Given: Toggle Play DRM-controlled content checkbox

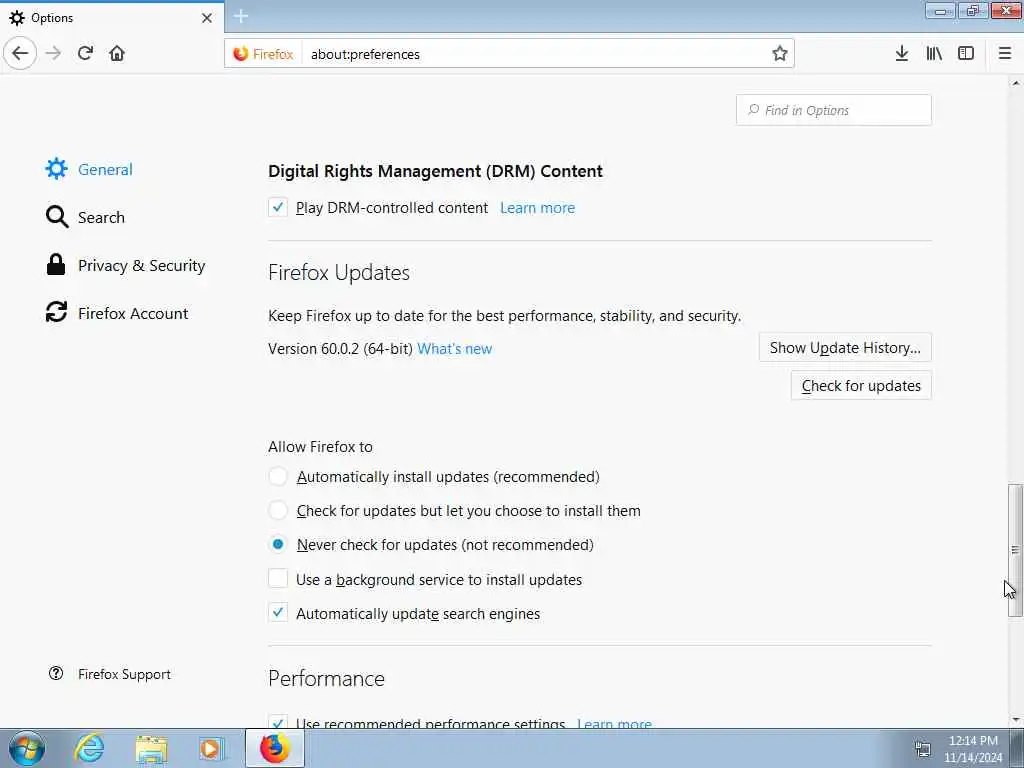Looking at the screenshot, I should coord(278,208).
